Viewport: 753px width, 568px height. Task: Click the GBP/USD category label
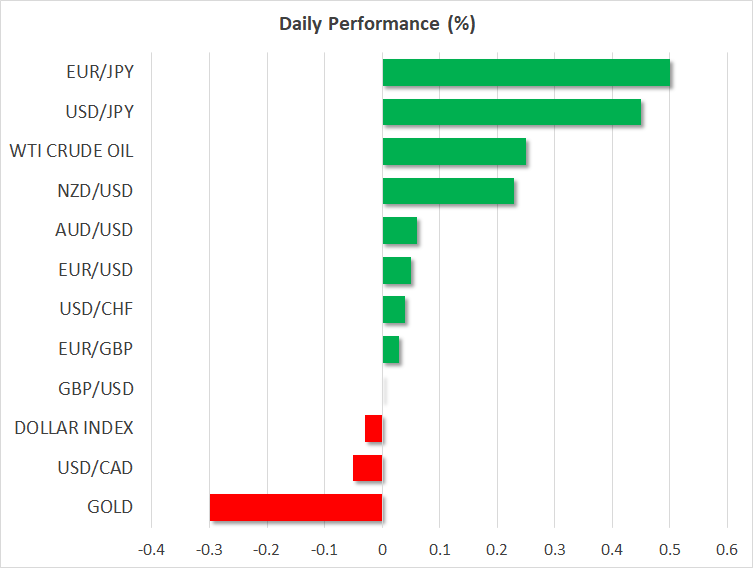click(x=95, y=388)
